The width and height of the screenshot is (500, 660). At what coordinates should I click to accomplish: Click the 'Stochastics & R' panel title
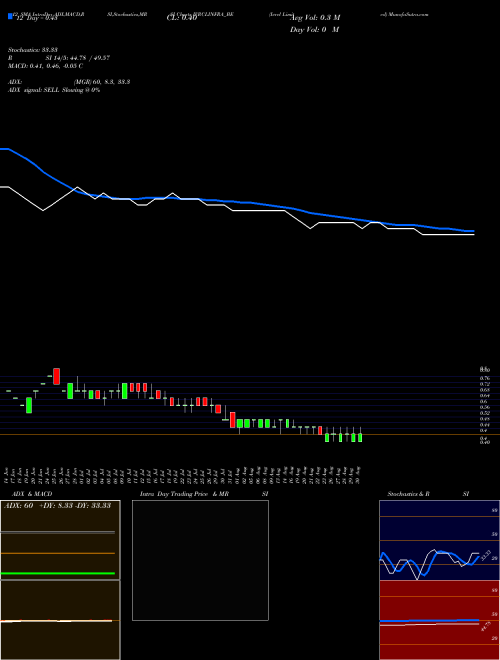click(409, 494)
